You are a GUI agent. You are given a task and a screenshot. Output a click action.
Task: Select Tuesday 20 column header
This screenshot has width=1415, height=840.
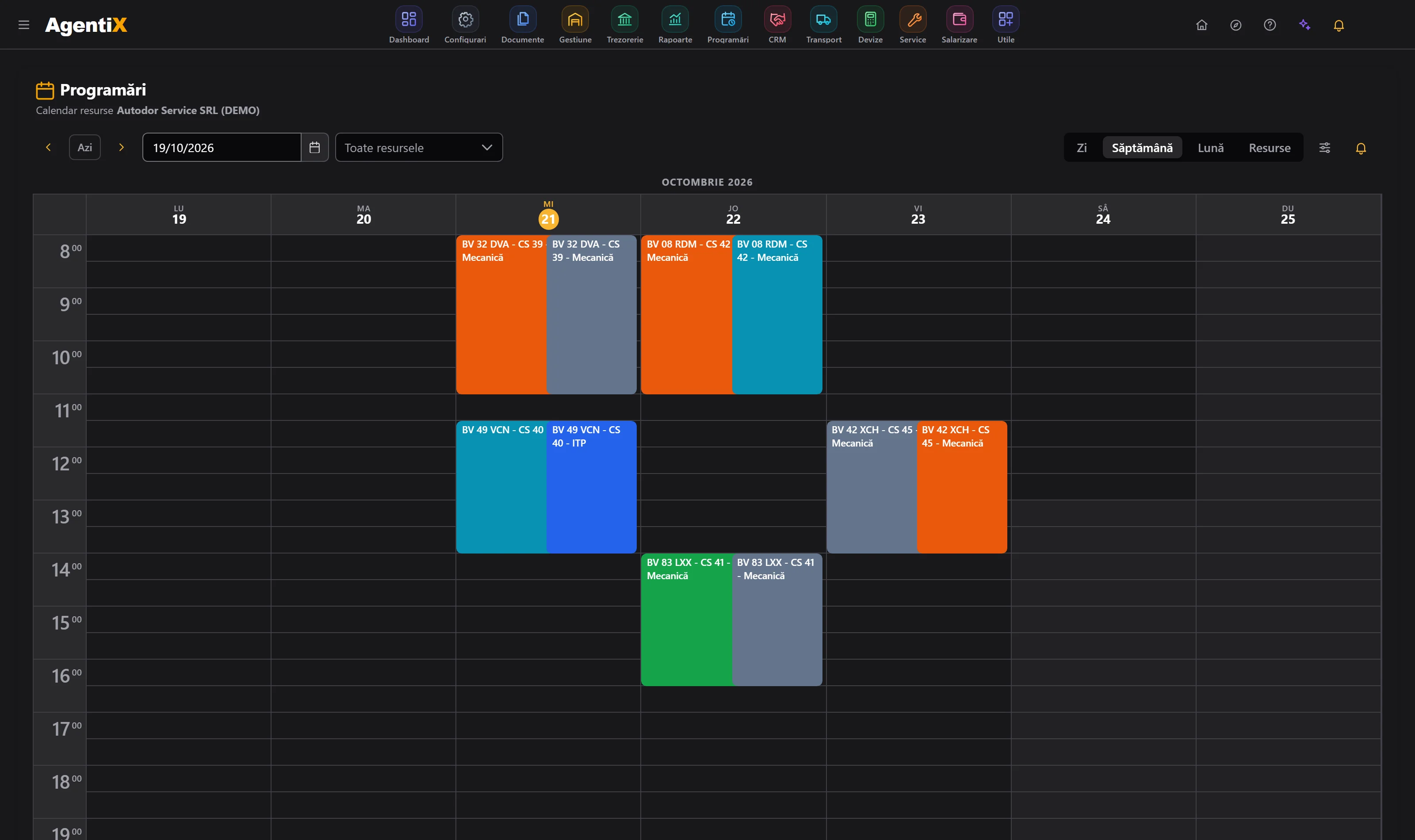pos(363,215)
